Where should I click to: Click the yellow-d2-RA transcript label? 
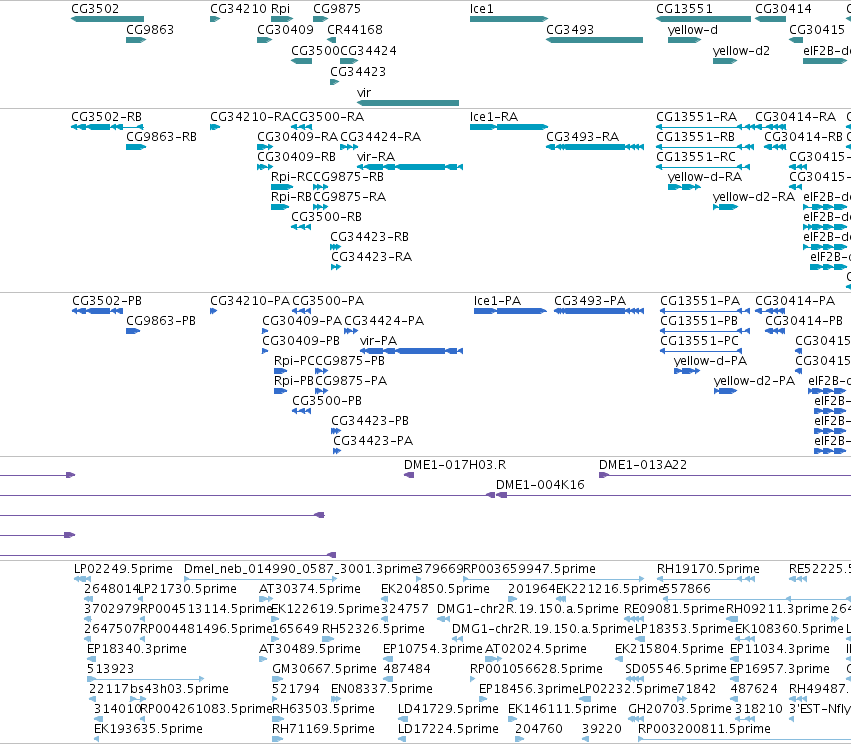click(x=754, y=197)
